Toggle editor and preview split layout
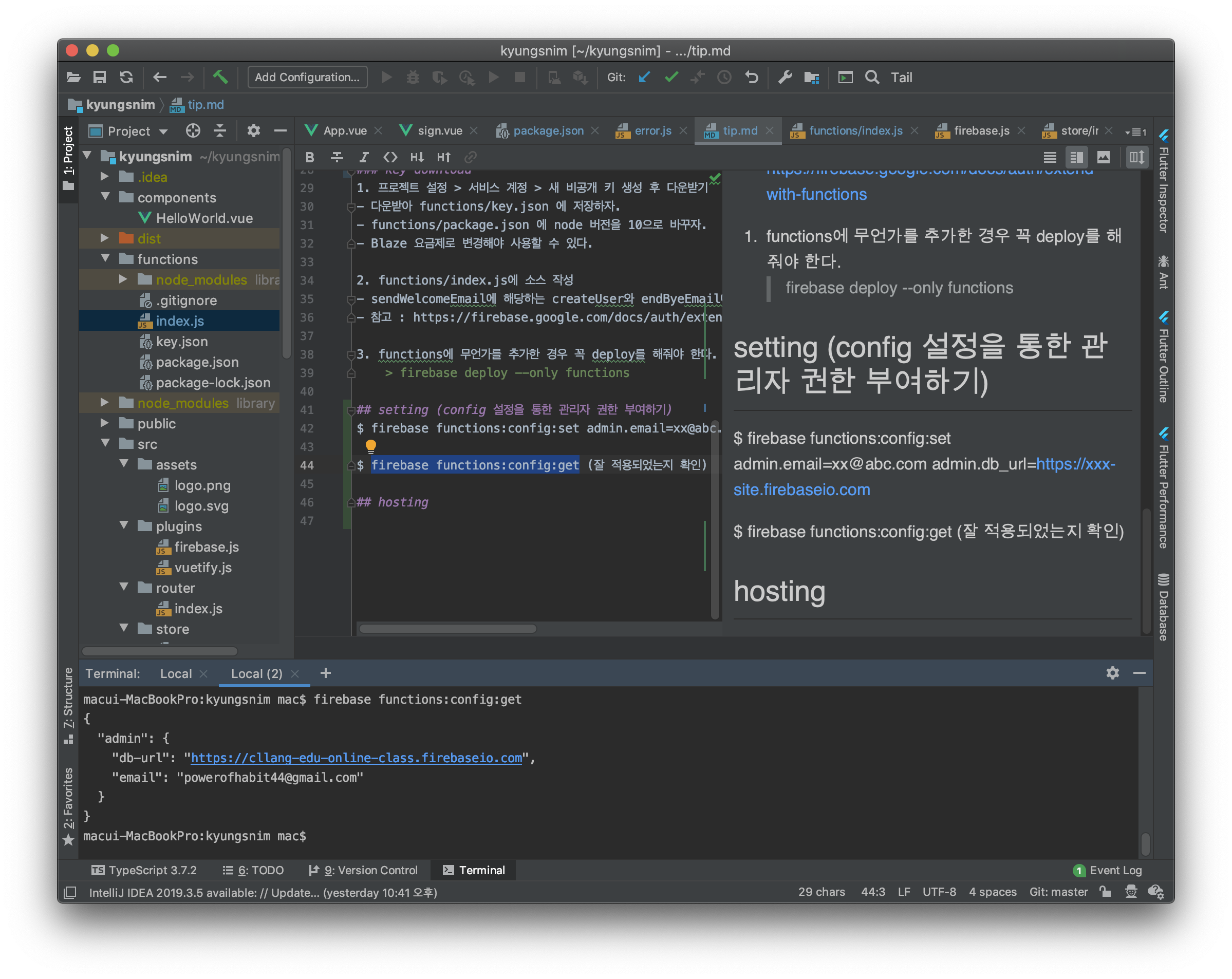This screenshot has width=1232, height=979. [1076, 157]
